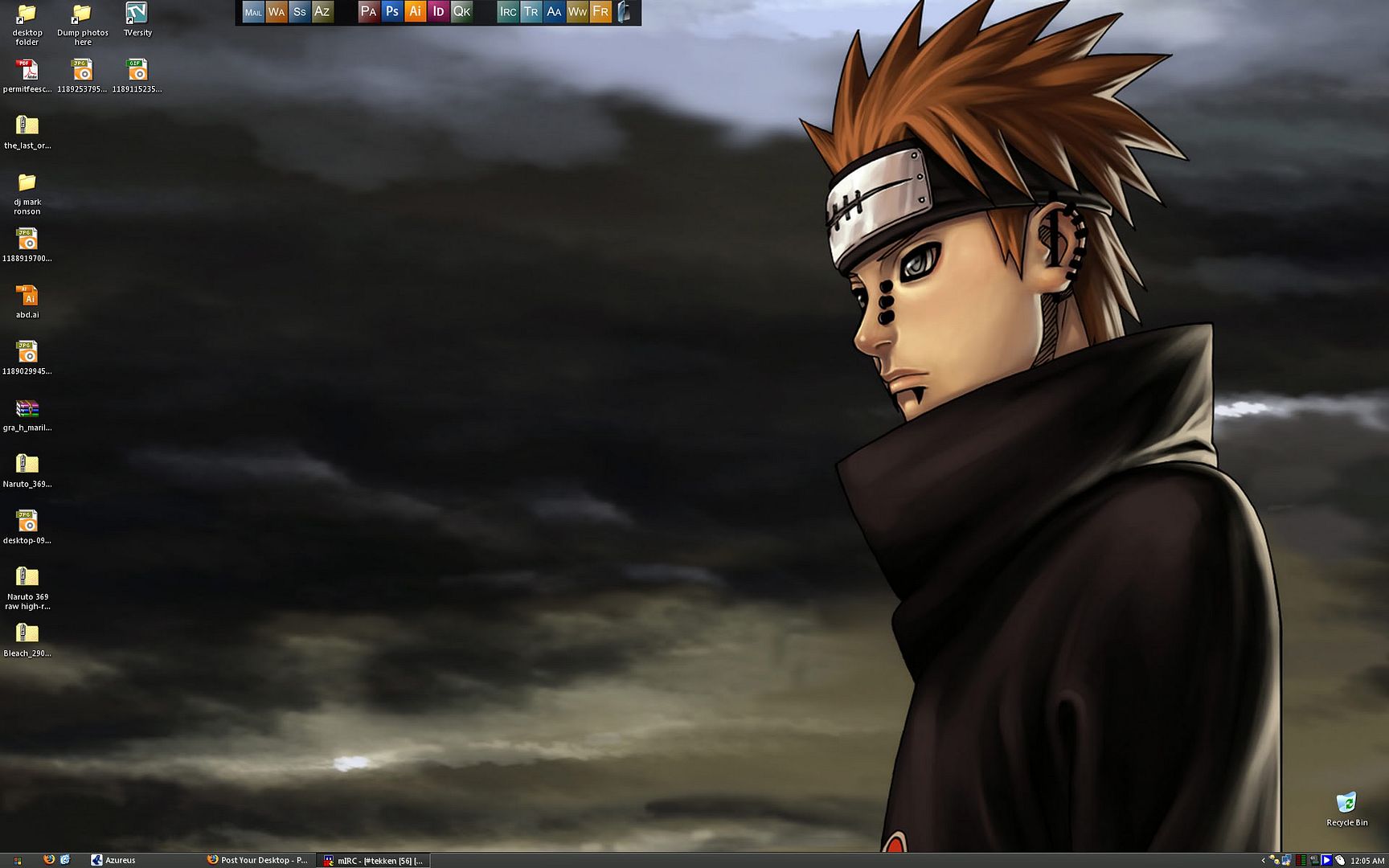Click the blue quick launch icon beside Firefox
The image size is (1389, 868).
tap(65, 859)
